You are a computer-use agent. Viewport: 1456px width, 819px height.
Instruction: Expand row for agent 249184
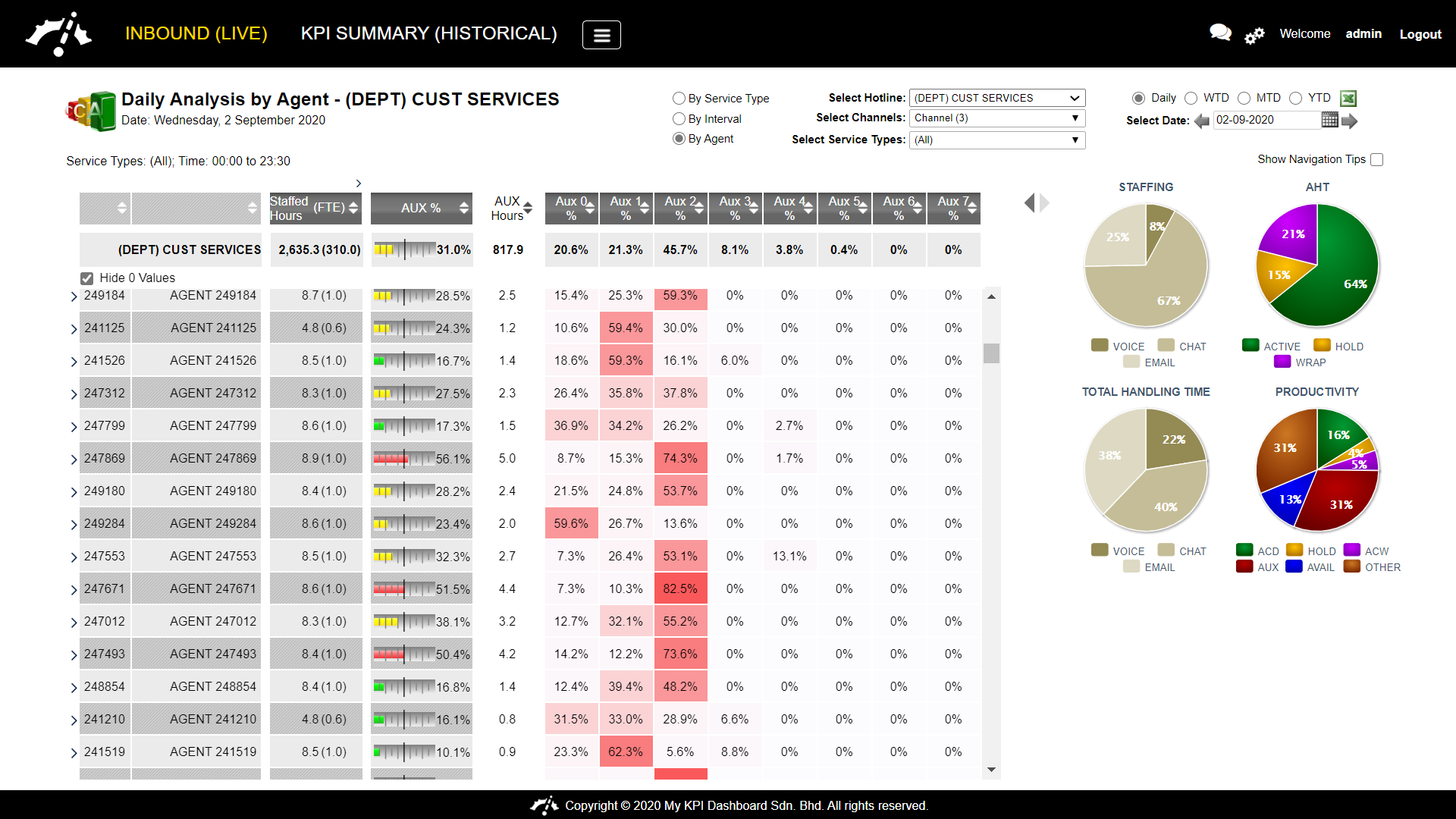[x=74, y=297]
